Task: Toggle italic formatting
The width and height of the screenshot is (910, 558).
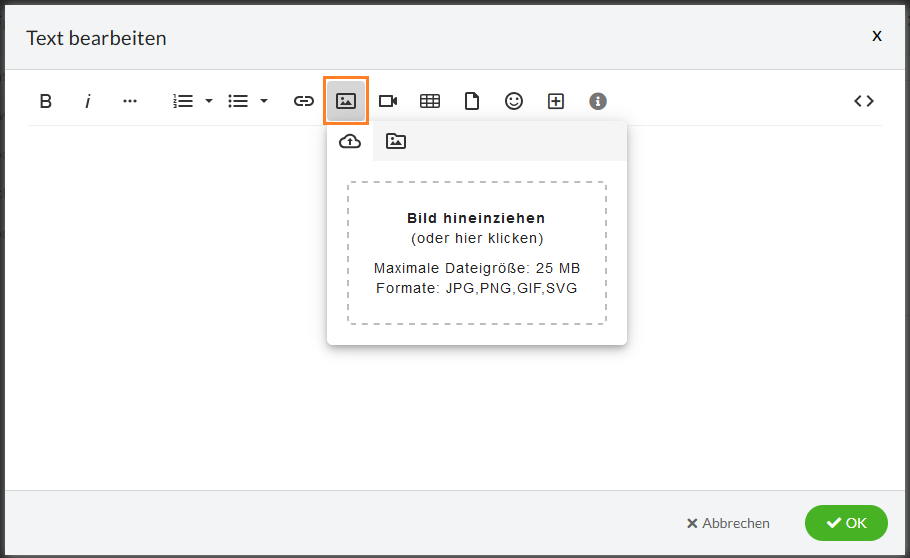Action: [x=88, y=101]
